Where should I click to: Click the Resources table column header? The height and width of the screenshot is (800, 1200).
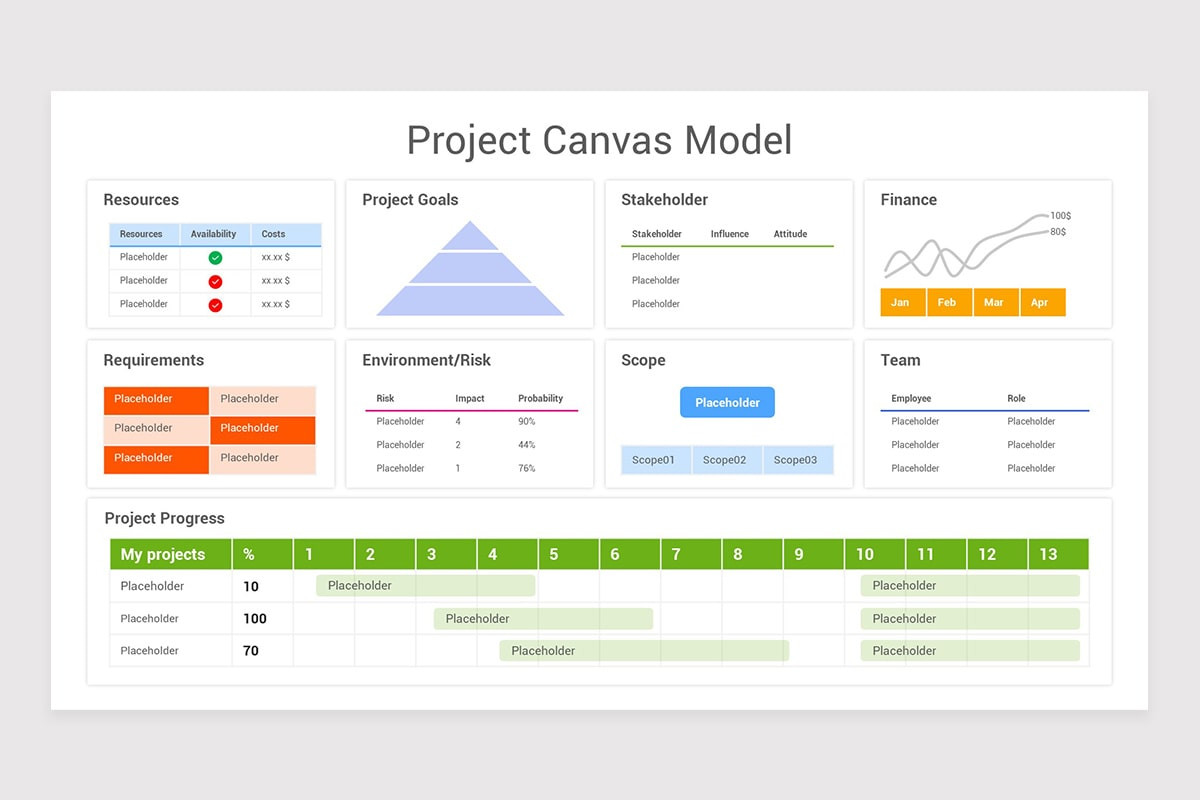tap(143, 234)
